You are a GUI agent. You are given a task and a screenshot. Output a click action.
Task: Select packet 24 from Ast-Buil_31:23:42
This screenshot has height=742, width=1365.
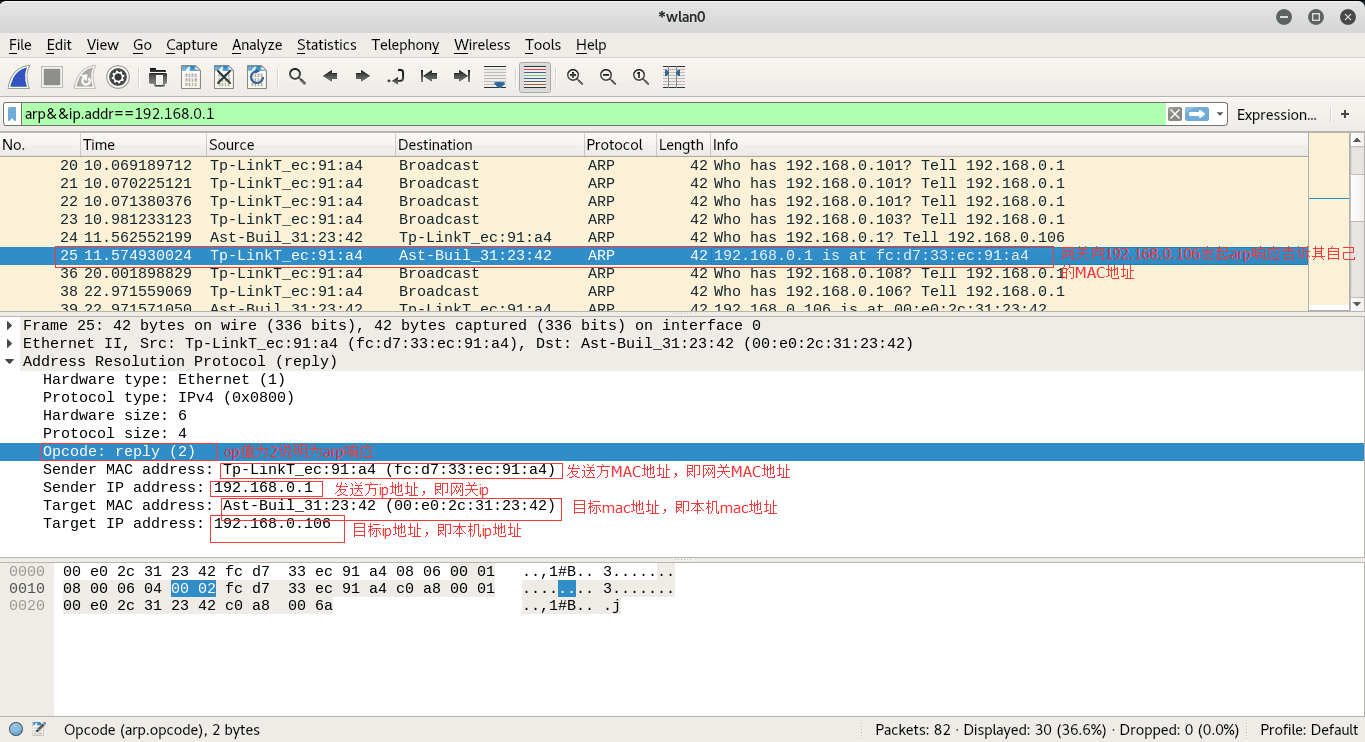[x=654, y=237]
